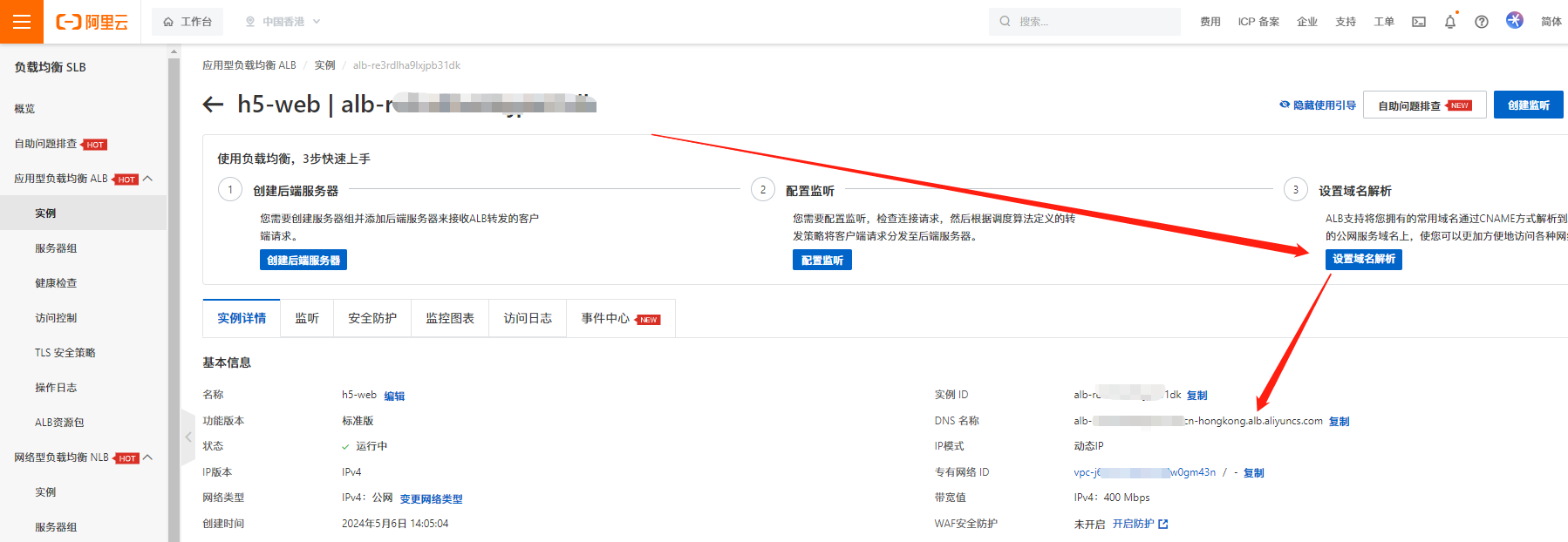Click the 配置监听 button
1568x542 pixels.
(822, 260)
